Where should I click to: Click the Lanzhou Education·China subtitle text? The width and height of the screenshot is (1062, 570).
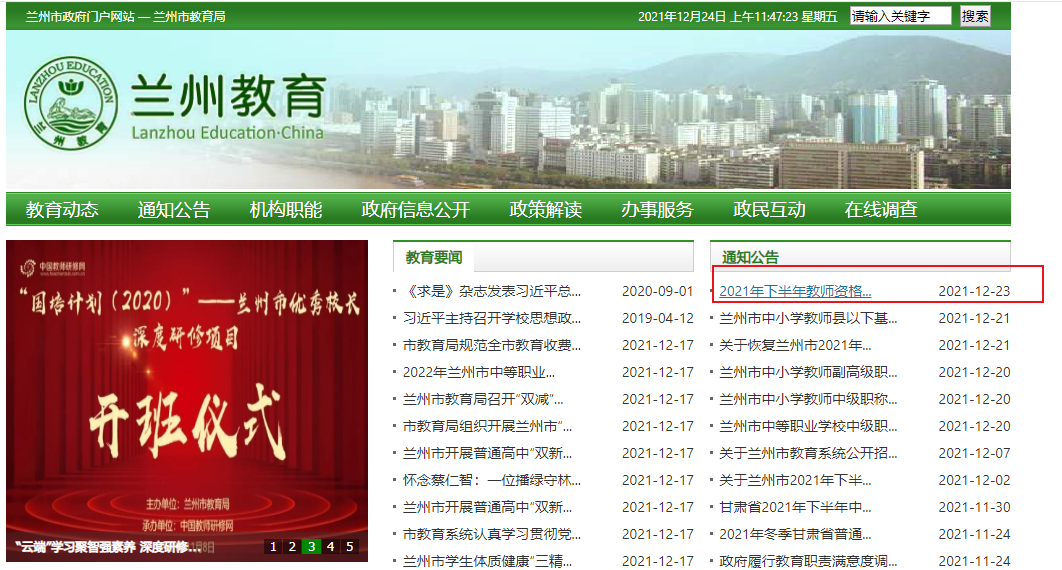(228, 133)
